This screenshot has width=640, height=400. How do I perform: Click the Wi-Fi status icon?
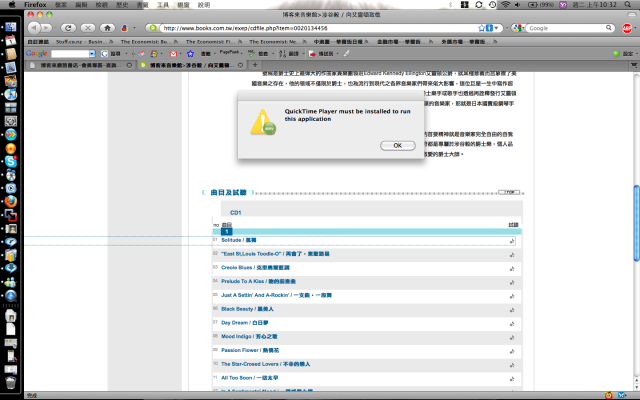pyautogui.click(x=505, y=4)
